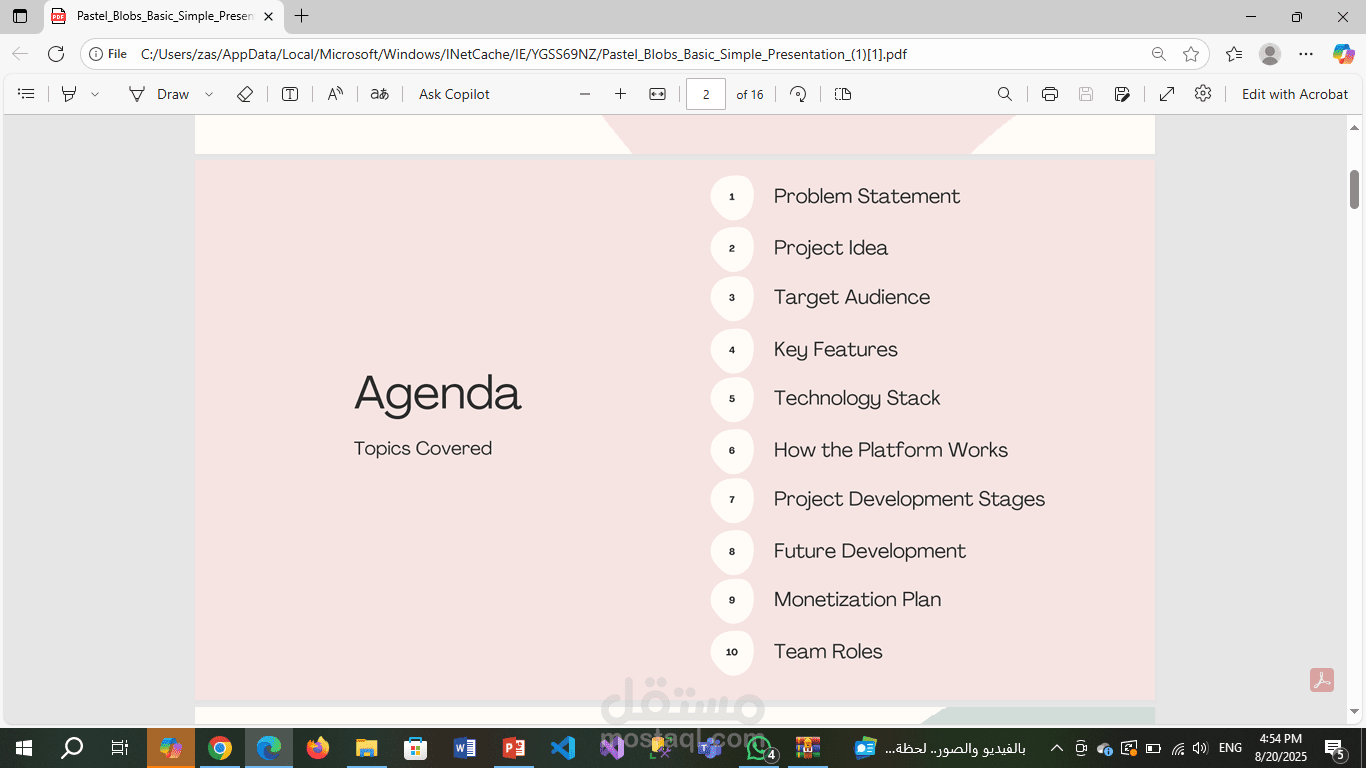Open the Windows Start menu
The image size is (1366, 768).
24,748
